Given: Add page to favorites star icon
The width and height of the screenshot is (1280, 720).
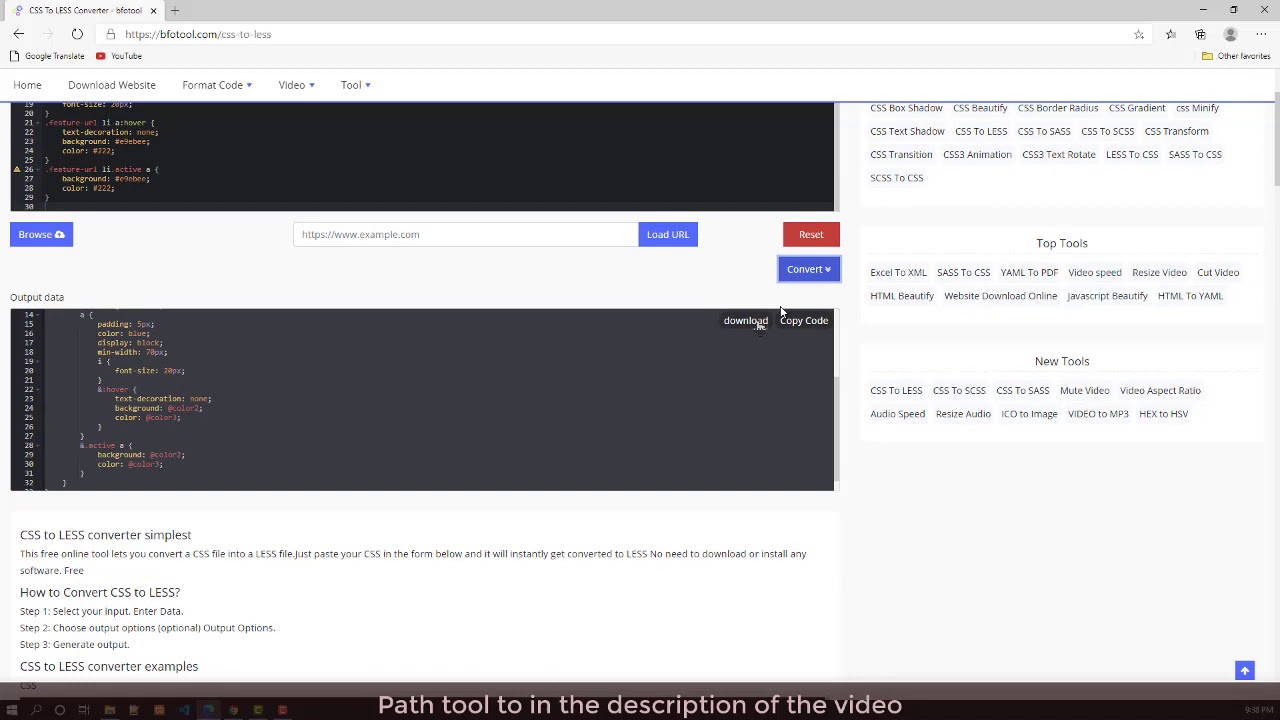Looking at the screenshot, I should 1139,34.
